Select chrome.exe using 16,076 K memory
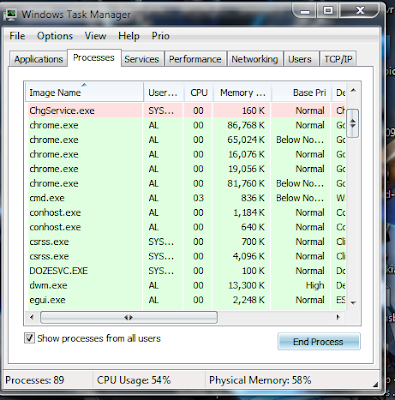 [x=186, y=154]
